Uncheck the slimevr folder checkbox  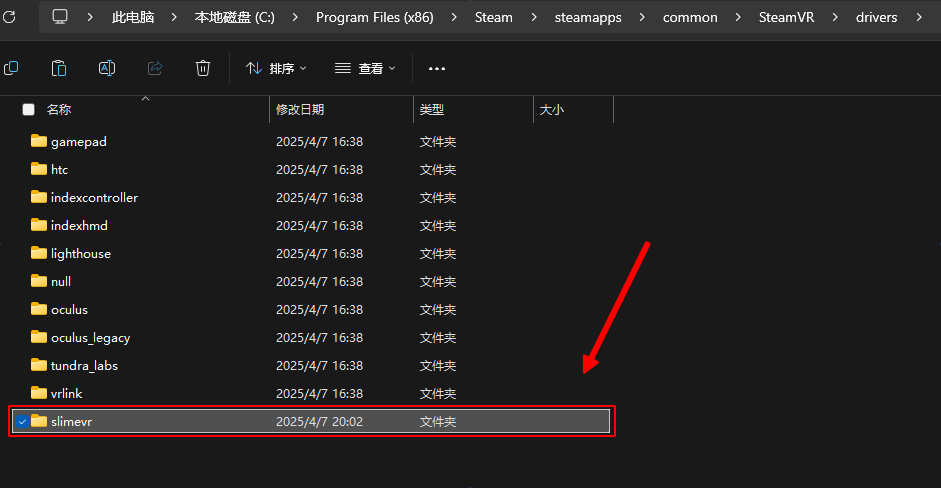22,422
